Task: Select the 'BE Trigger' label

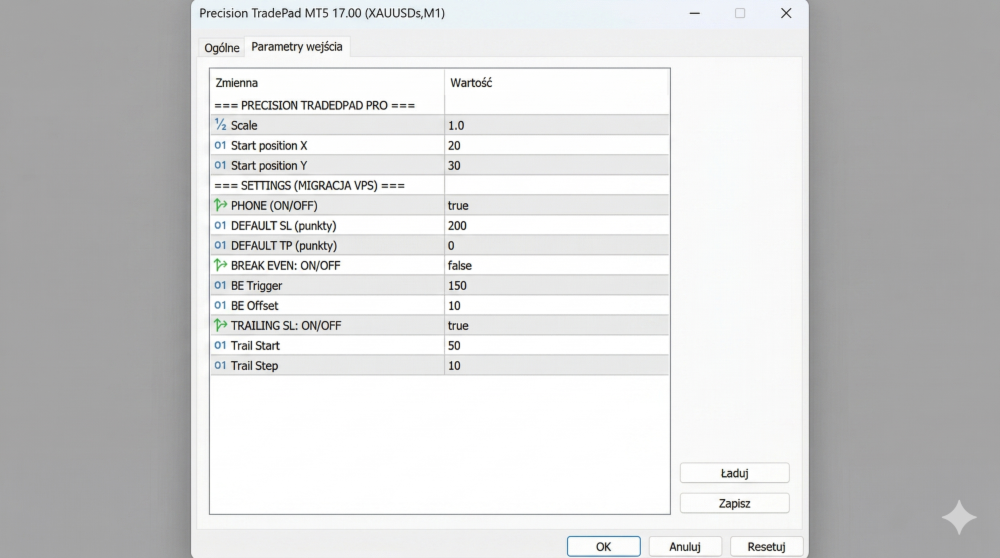Action: point(256,286)
